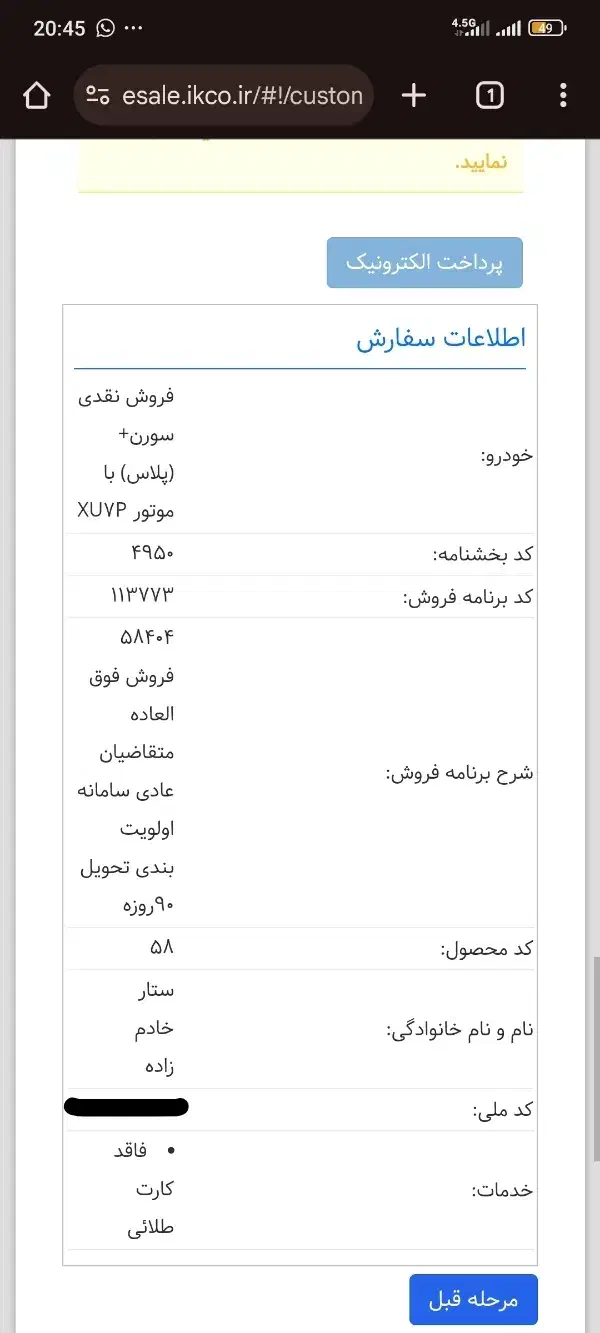
Task: Select the فاقد کارت طلائی bullet item
Action: click(145, 1188)
